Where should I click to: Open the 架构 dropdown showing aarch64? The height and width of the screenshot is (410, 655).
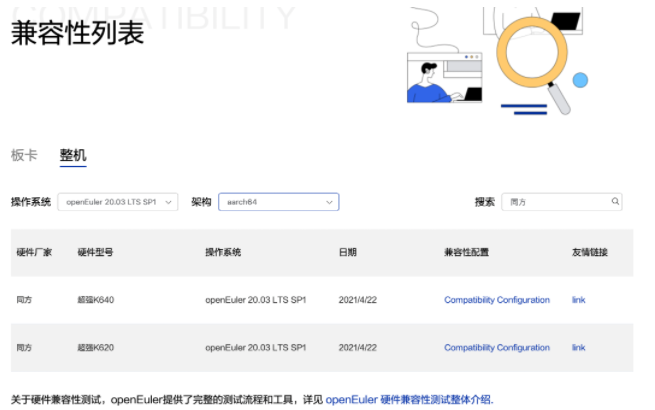point(279,202)
